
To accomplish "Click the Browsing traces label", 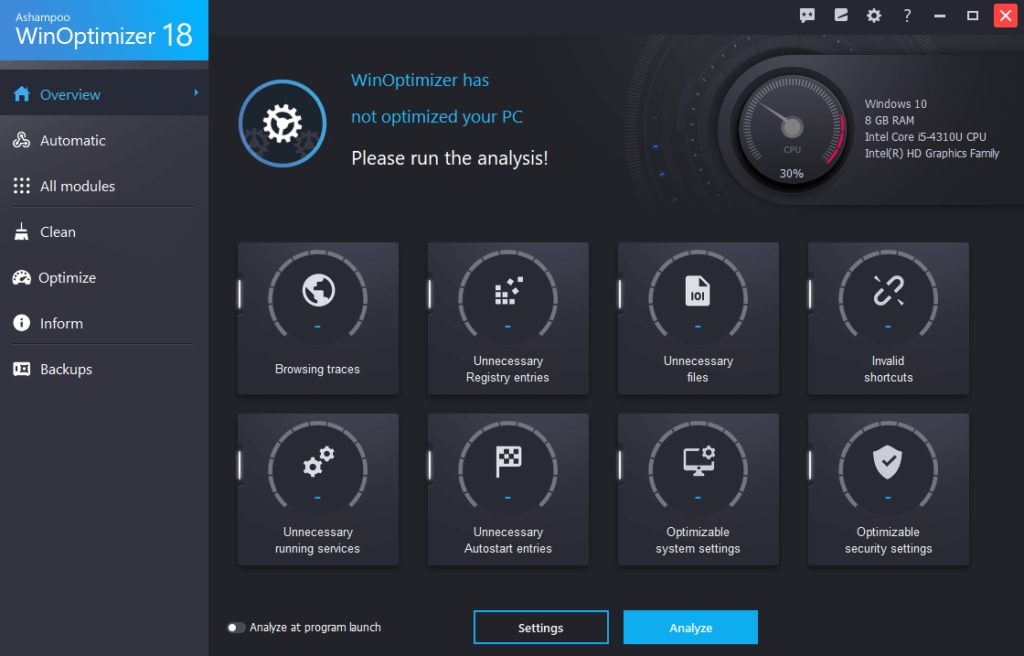I will click(x=317, y=369).
